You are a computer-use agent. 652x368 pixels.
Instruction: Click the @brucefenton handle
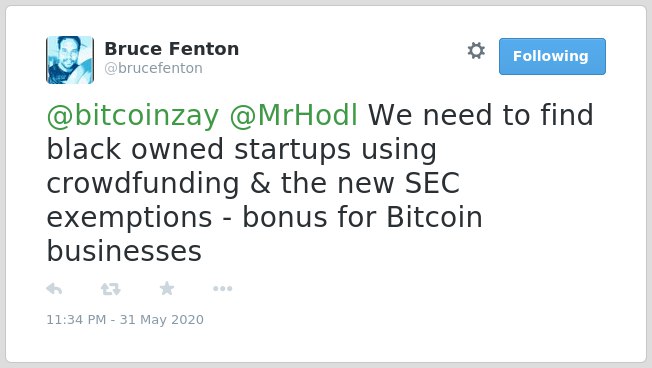click(x=153, y=68)
